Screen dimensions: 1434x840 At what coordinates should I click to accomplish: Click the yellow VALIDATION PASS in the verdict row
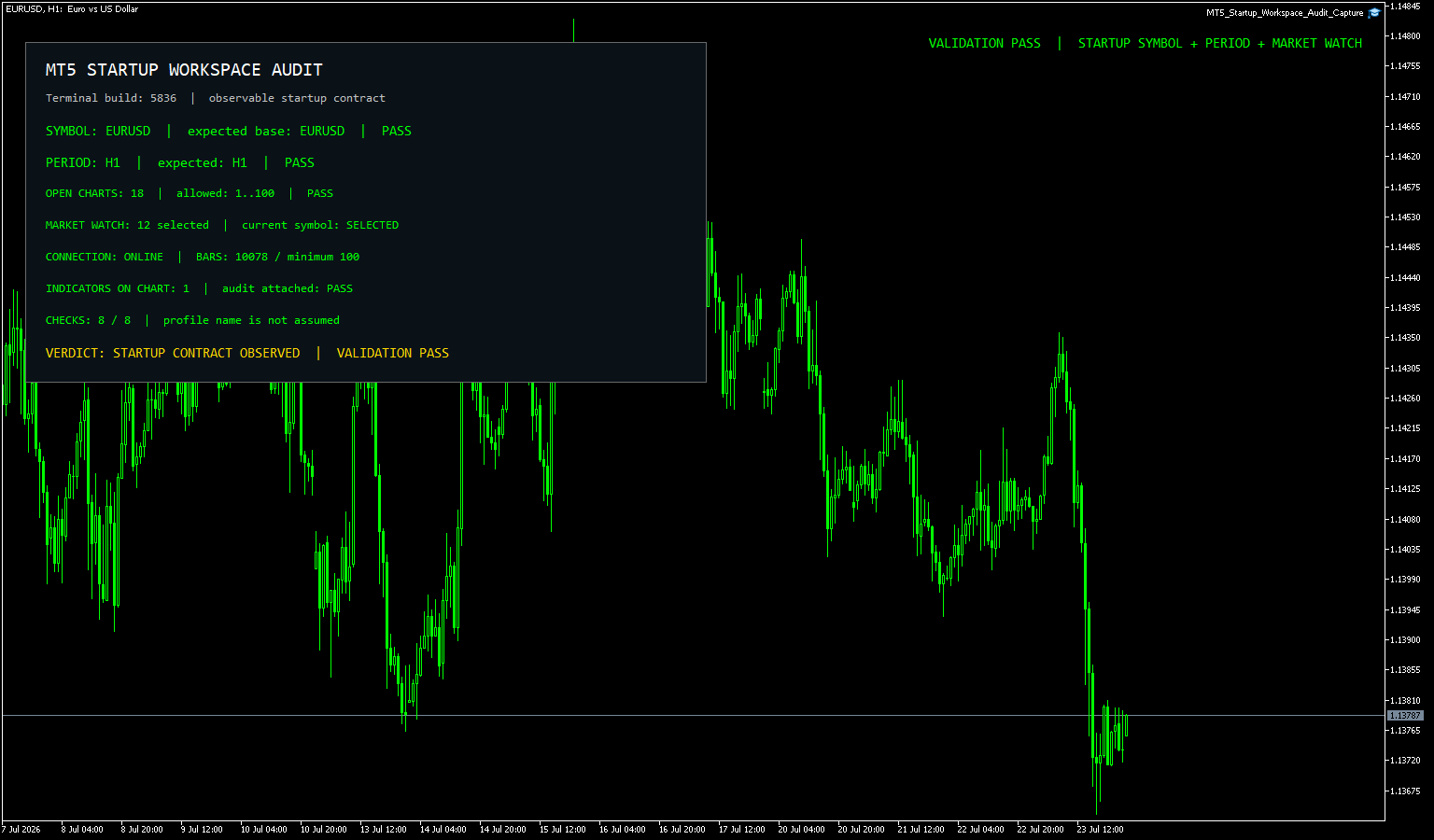(393, 354)
